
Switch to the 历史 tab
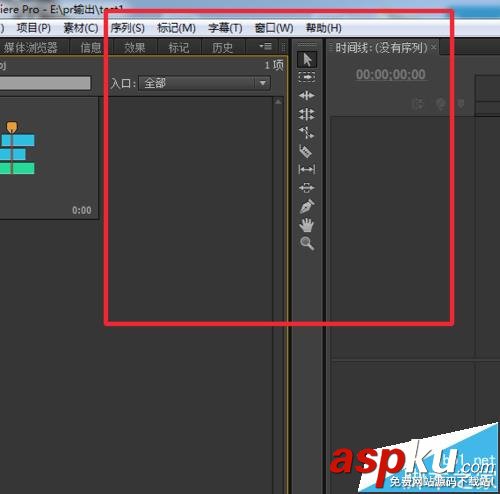coord(223,48)
